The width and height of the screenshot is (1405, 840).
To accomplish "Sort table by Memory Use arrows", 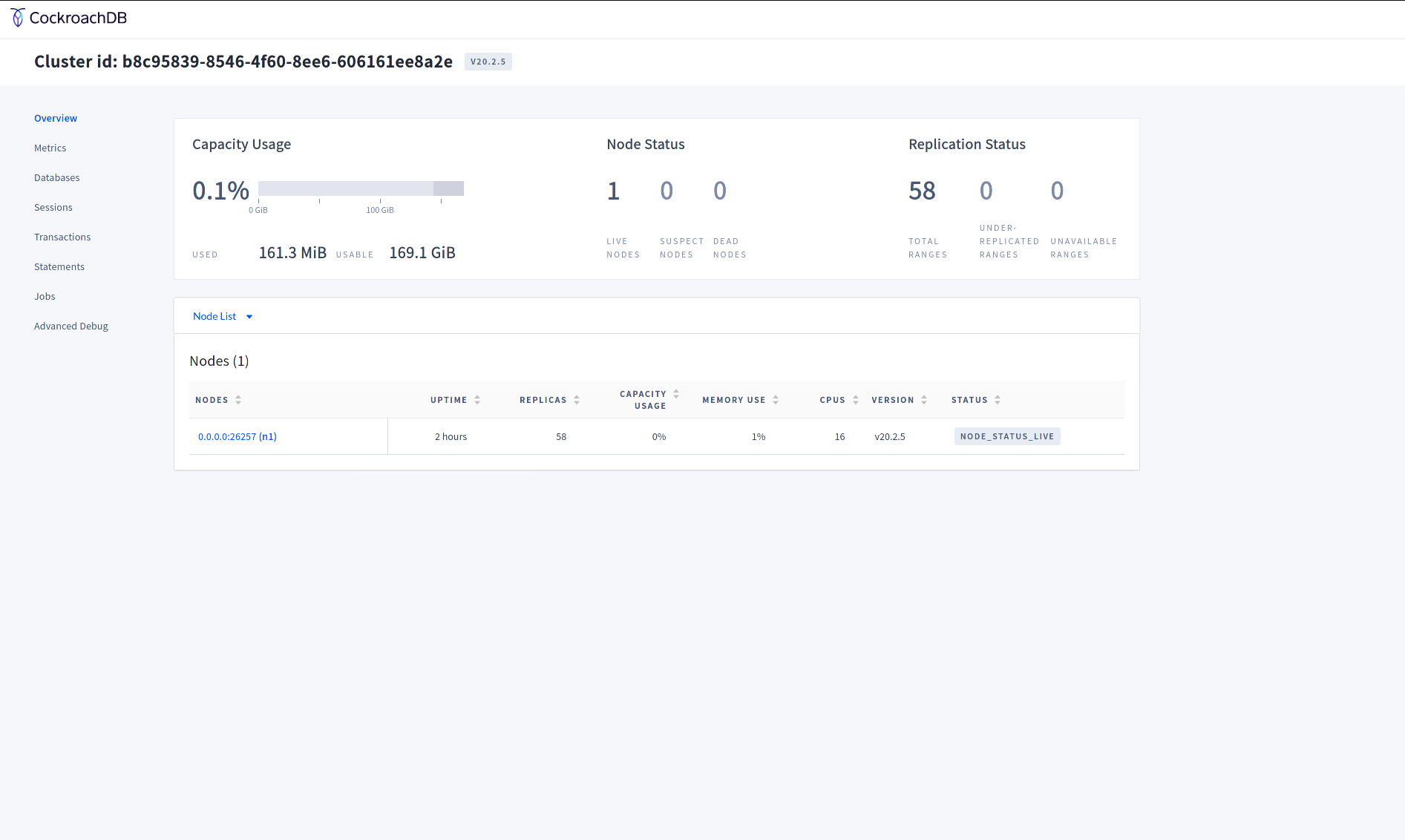I will (x=776, y=400).
